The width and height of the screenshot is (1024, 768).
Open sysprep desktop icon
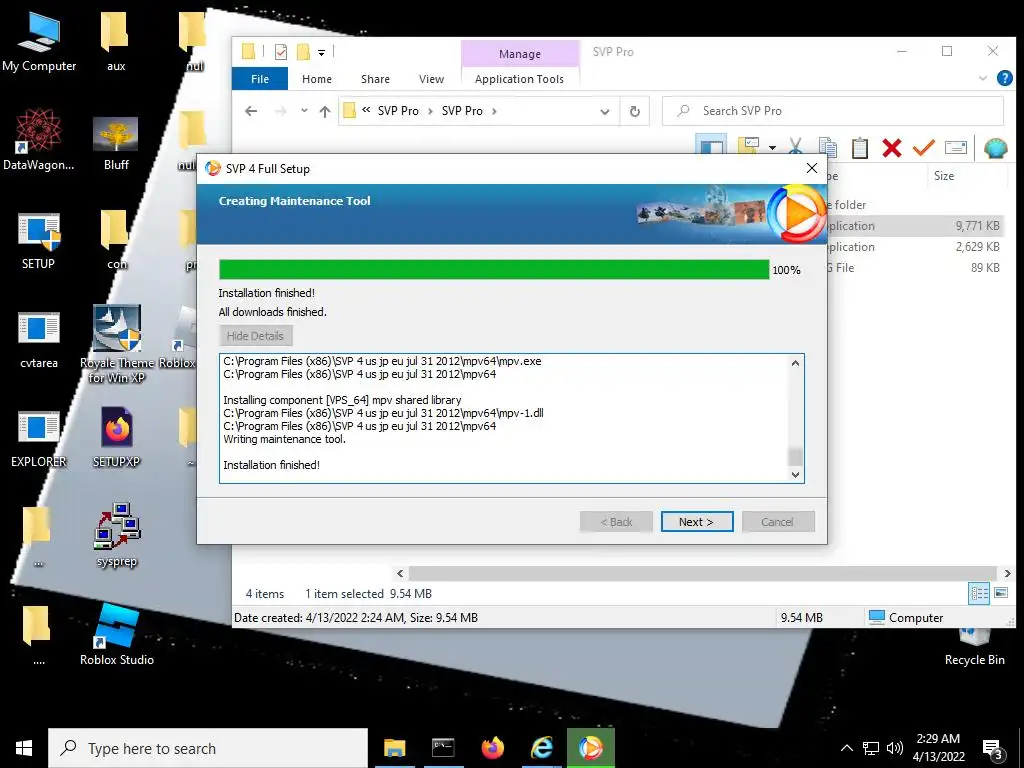pos(116,536)
